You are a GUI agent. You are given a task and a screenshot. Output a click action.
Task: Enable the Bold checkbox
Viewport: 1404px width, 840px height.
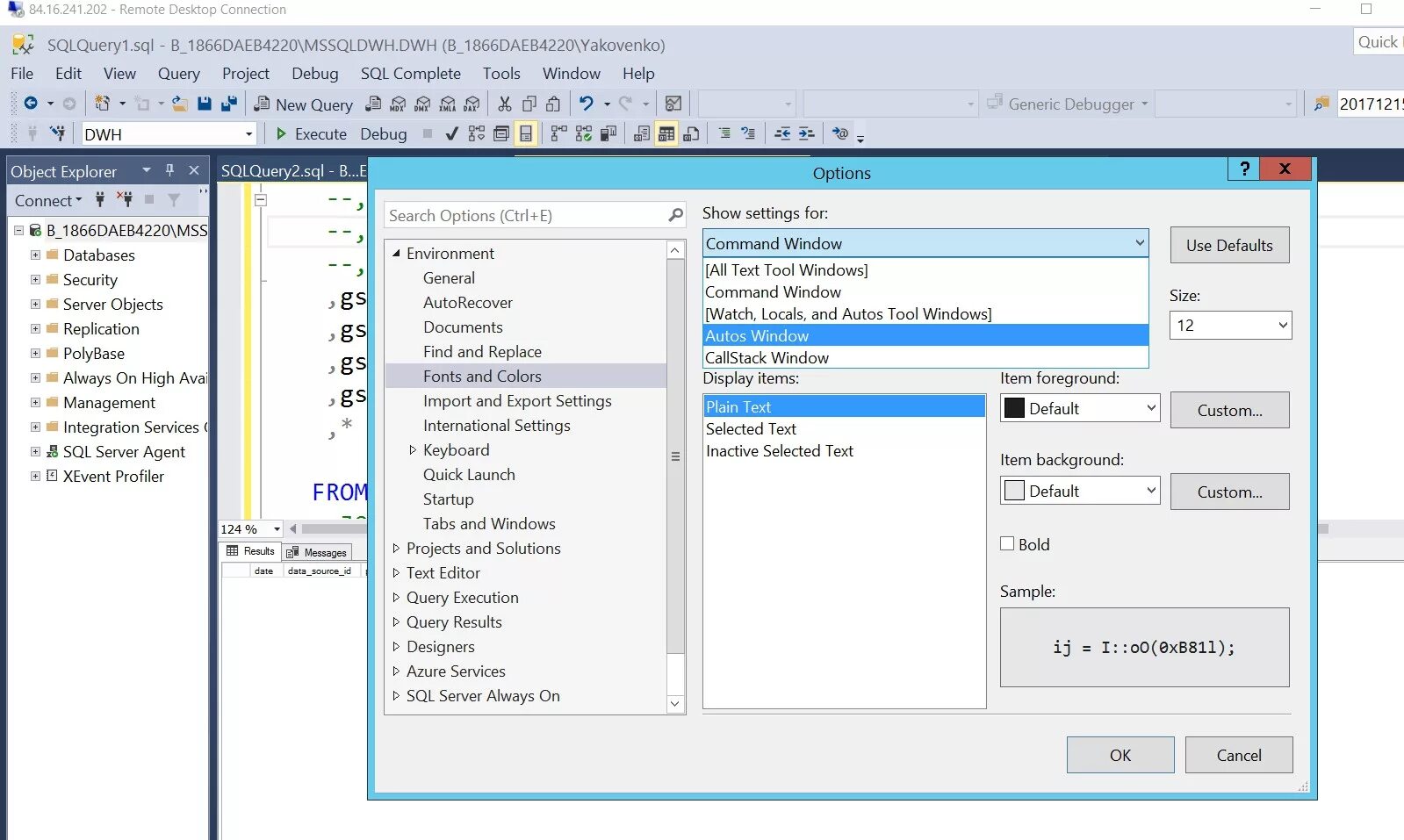1007,543
